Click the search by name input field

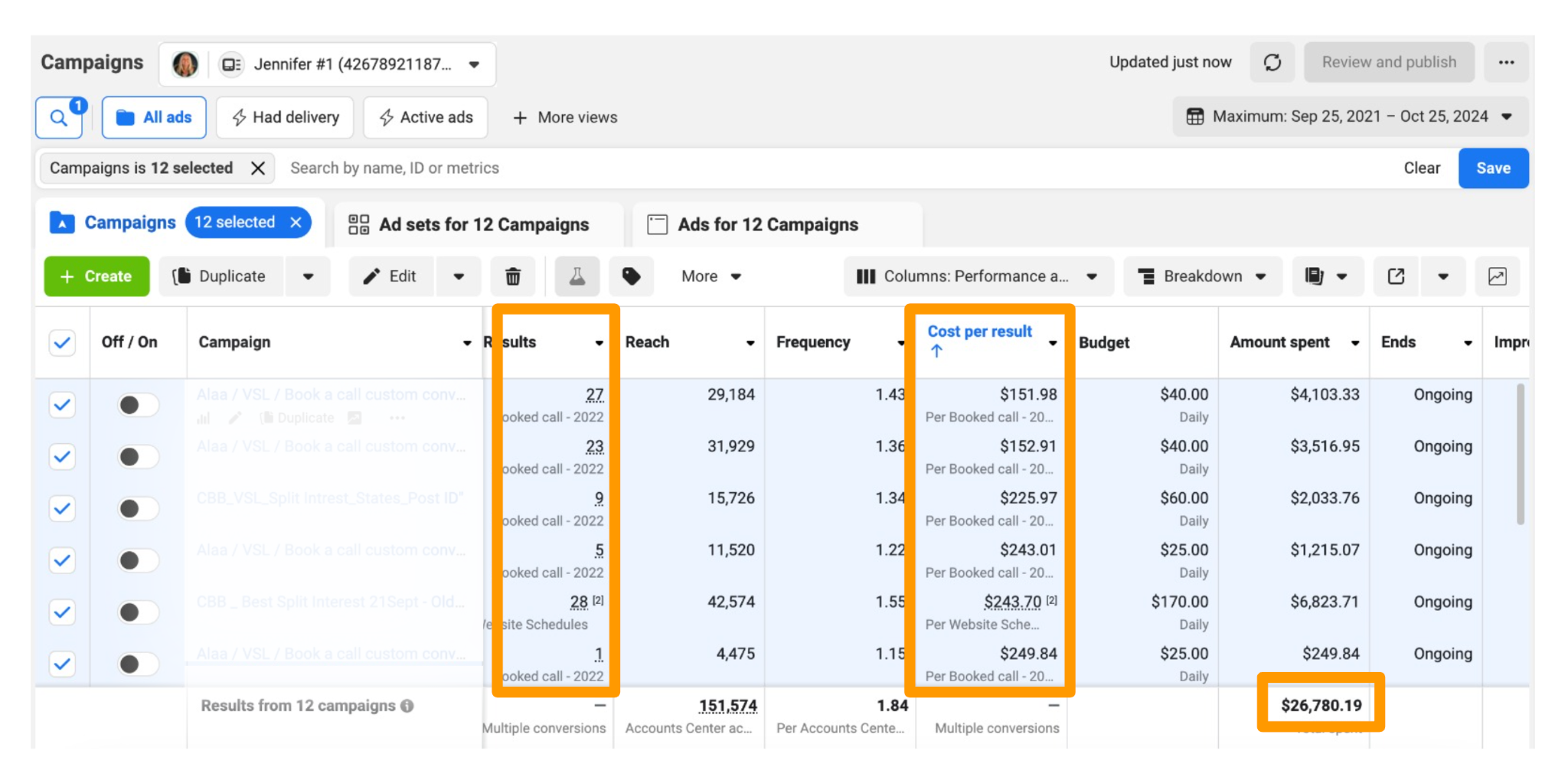pyautogui.click(x=835, y=168)
